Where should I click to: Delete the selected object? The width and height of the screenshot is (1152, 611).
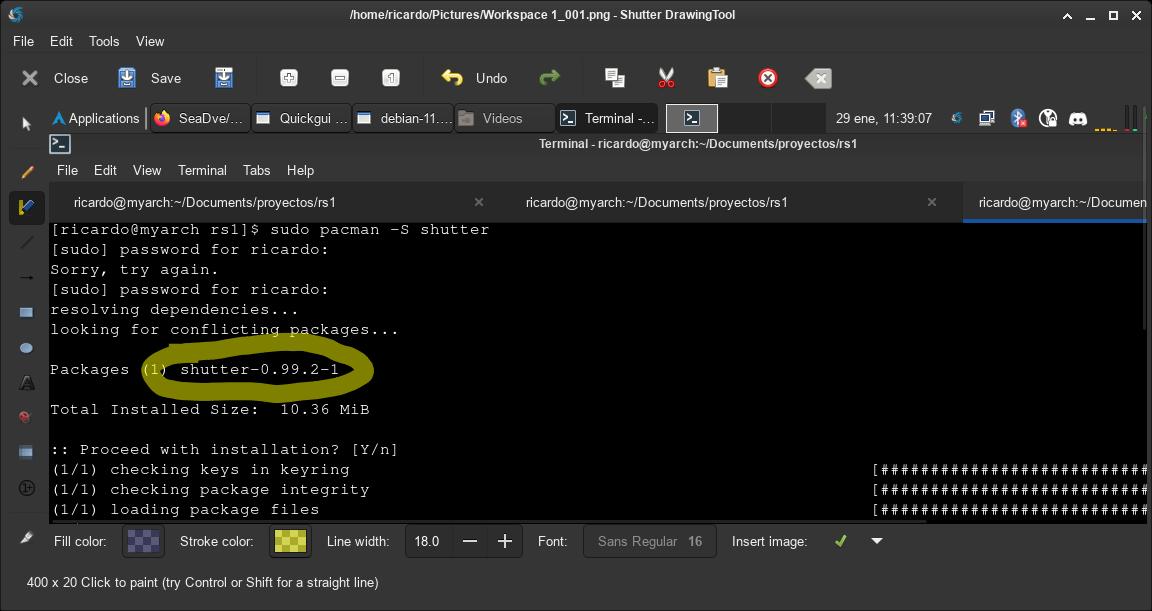coord(768,78)
